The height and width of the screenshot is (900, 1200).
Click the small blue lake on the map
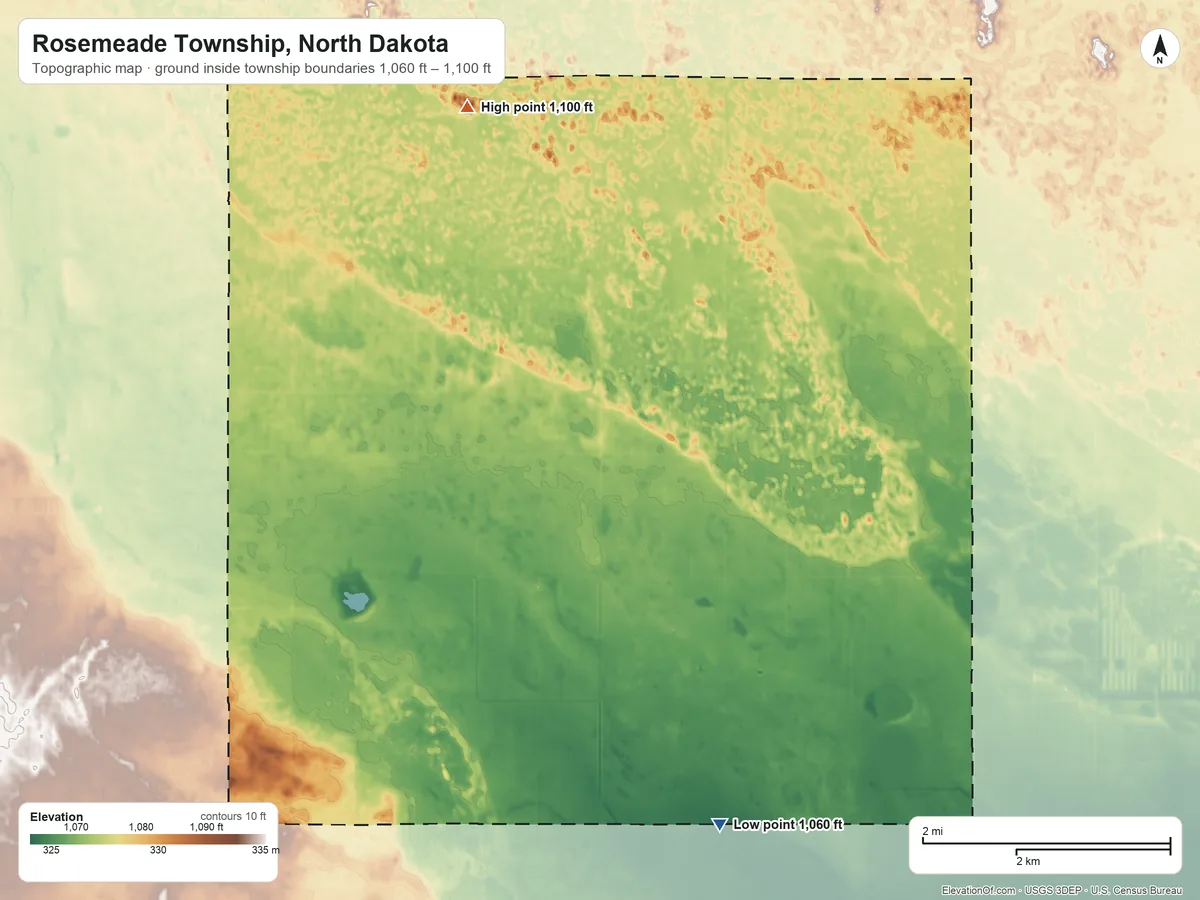click(356, 601)
